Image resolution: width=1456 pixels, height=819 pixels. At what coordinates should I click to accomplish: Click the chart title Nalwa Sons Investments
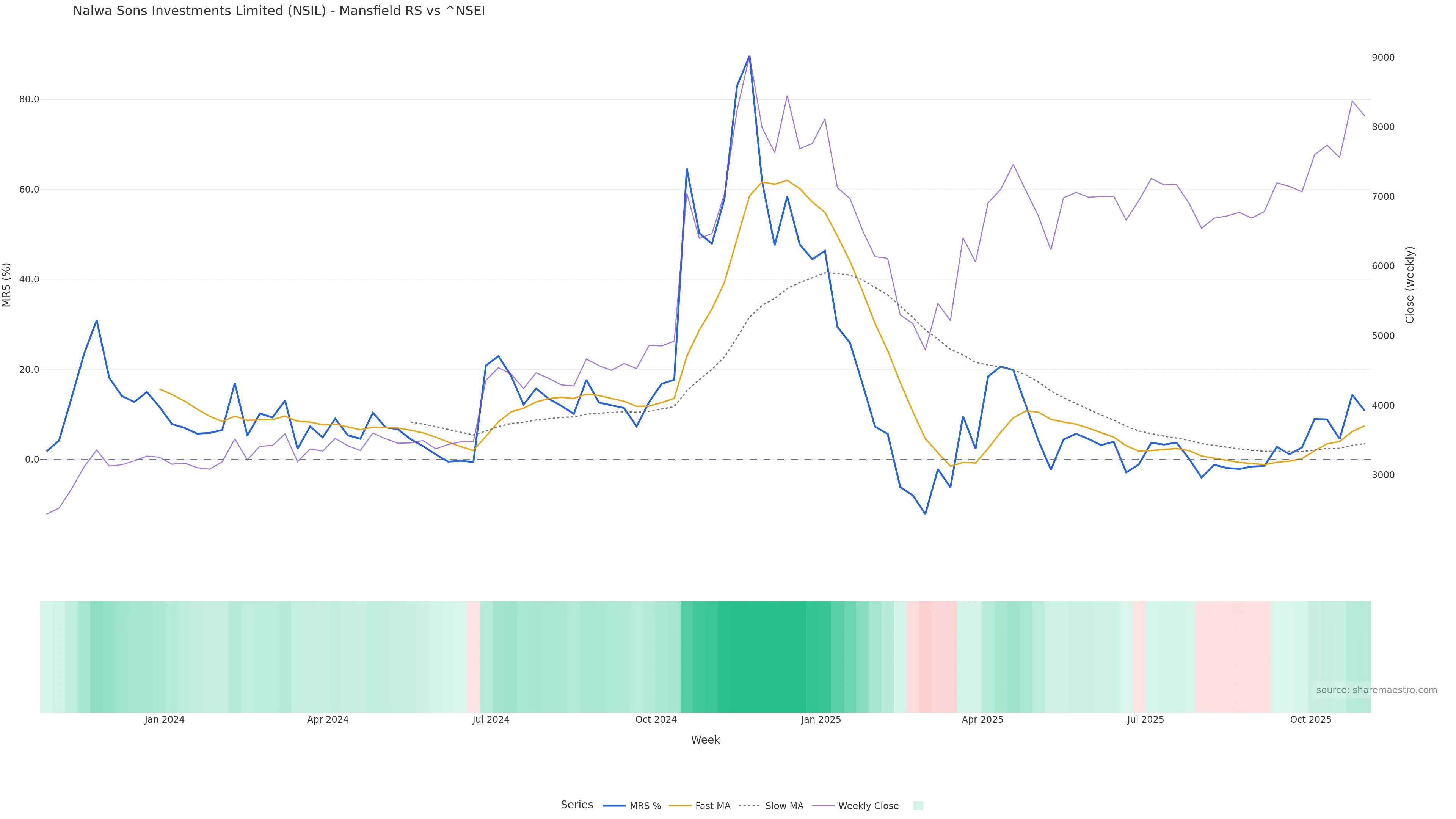279,11
